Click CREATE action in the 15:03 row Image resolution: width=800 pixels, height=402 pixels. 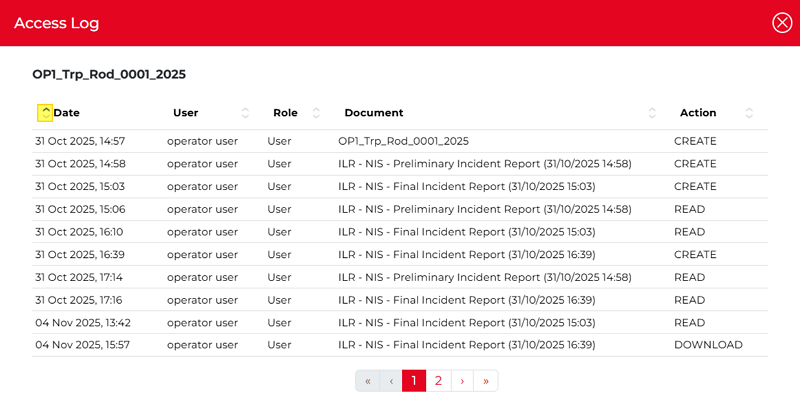(x=695, y=187)
